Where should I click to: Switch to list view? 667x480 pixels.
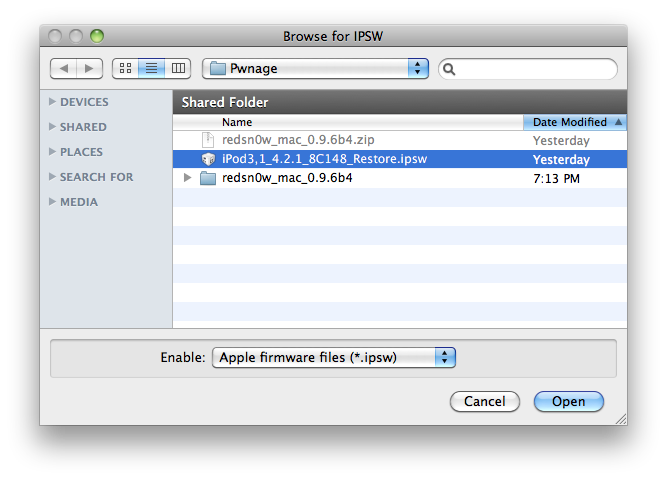pos(151,69)
